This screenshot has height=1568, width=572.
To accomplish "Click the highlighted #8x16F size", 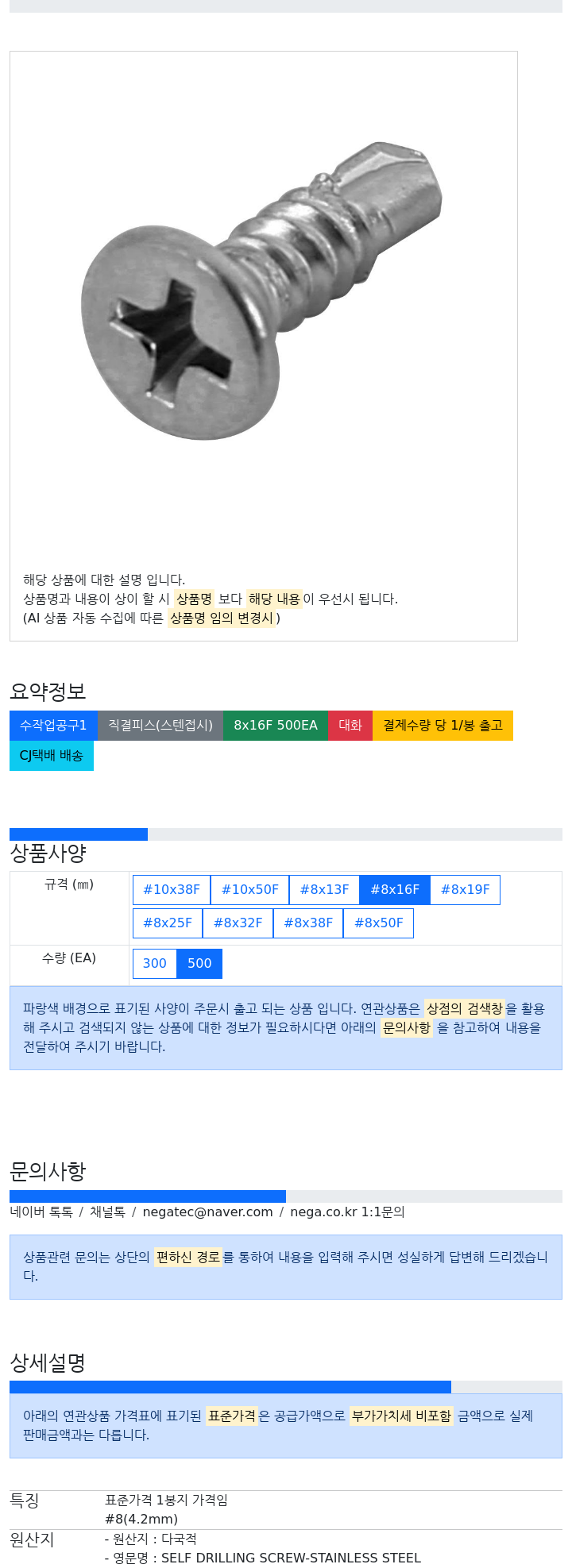I will [395, 890].
